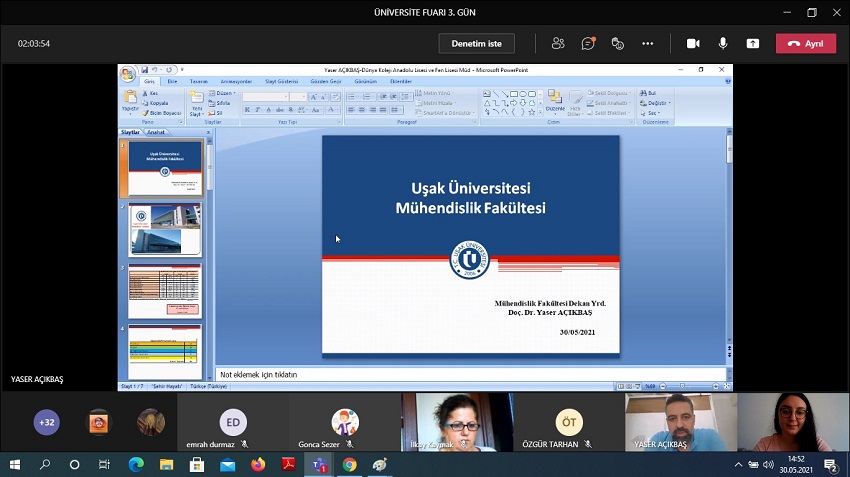The height and width of the screenshot is (477, 850).
Task: Open the reactions and raise hand menu
Action: 618,44
